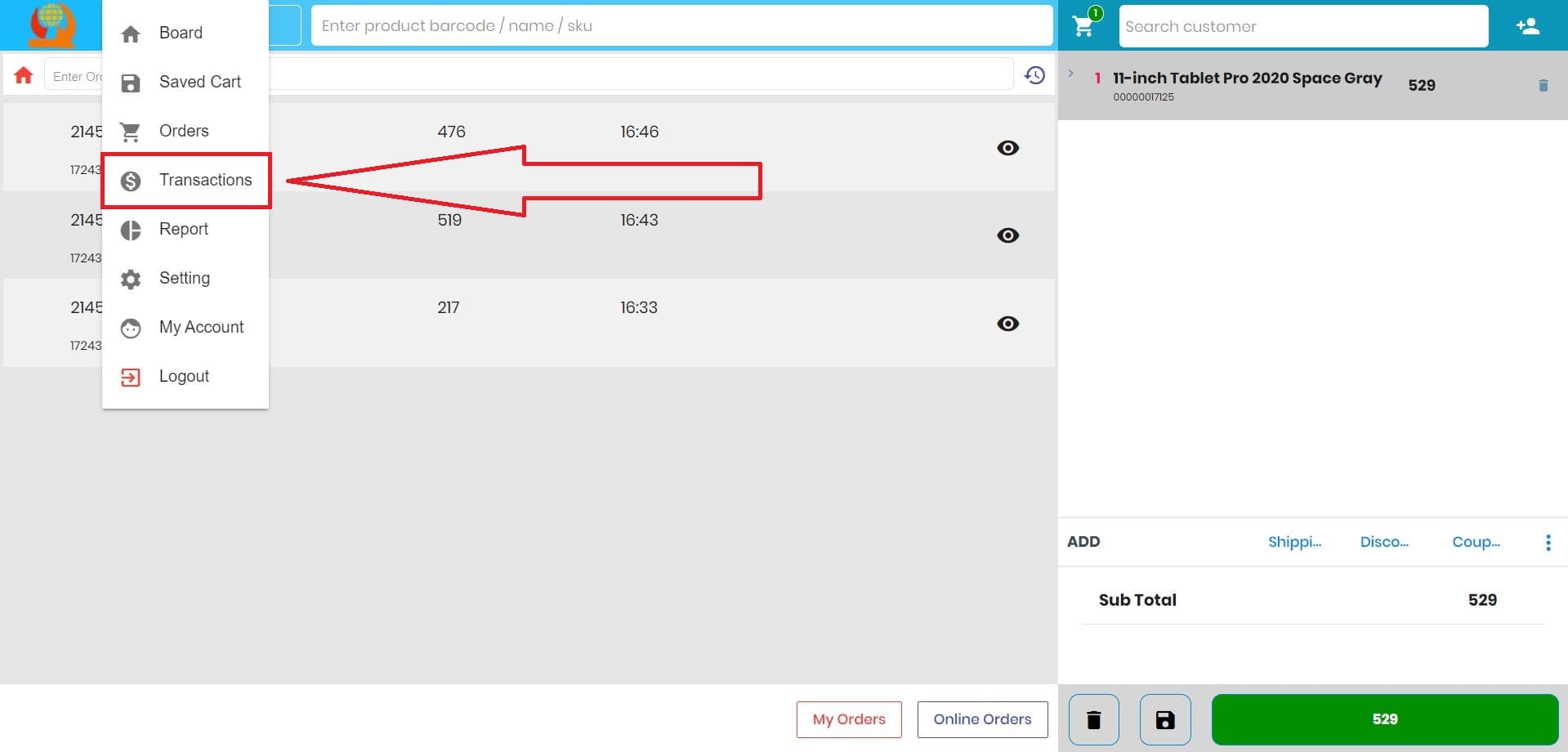
Task: Open order search history clock icon
Action: tap(1034, 74)
